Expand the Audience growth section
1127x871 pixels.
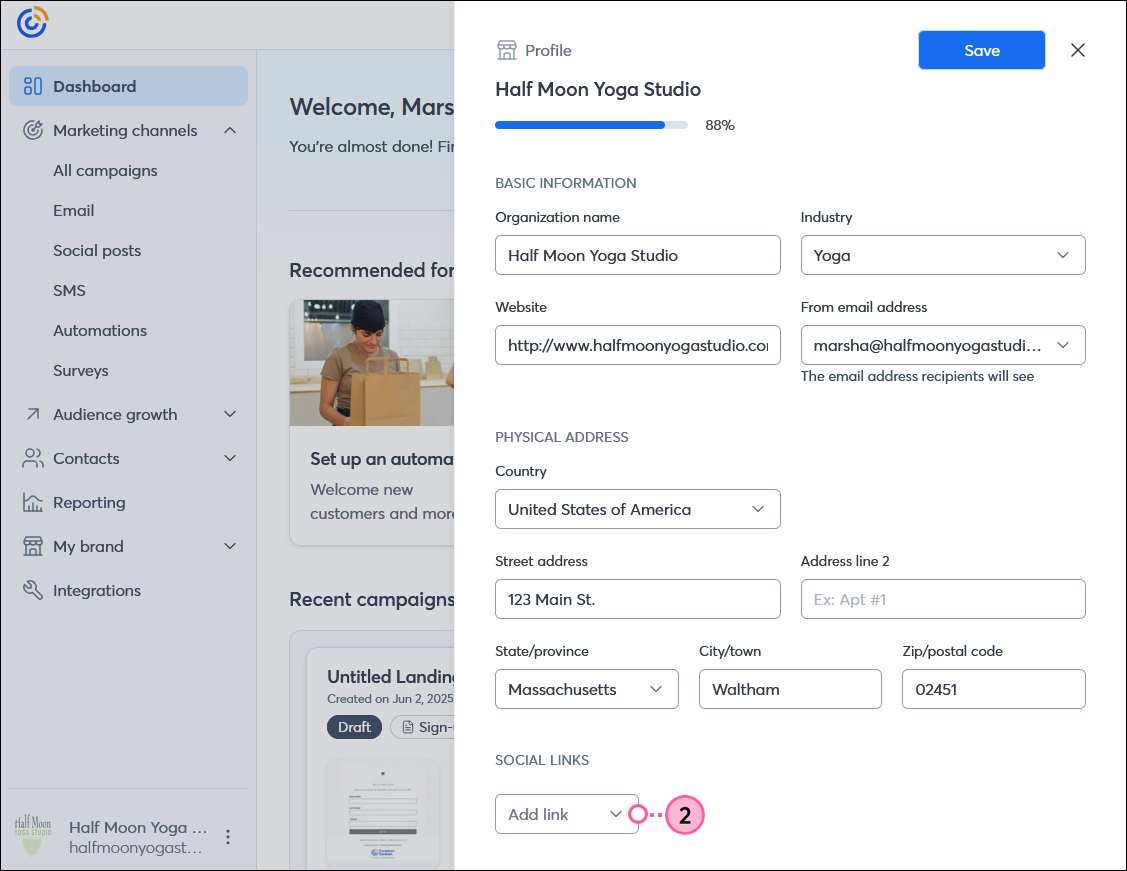(x=230, y=414)
